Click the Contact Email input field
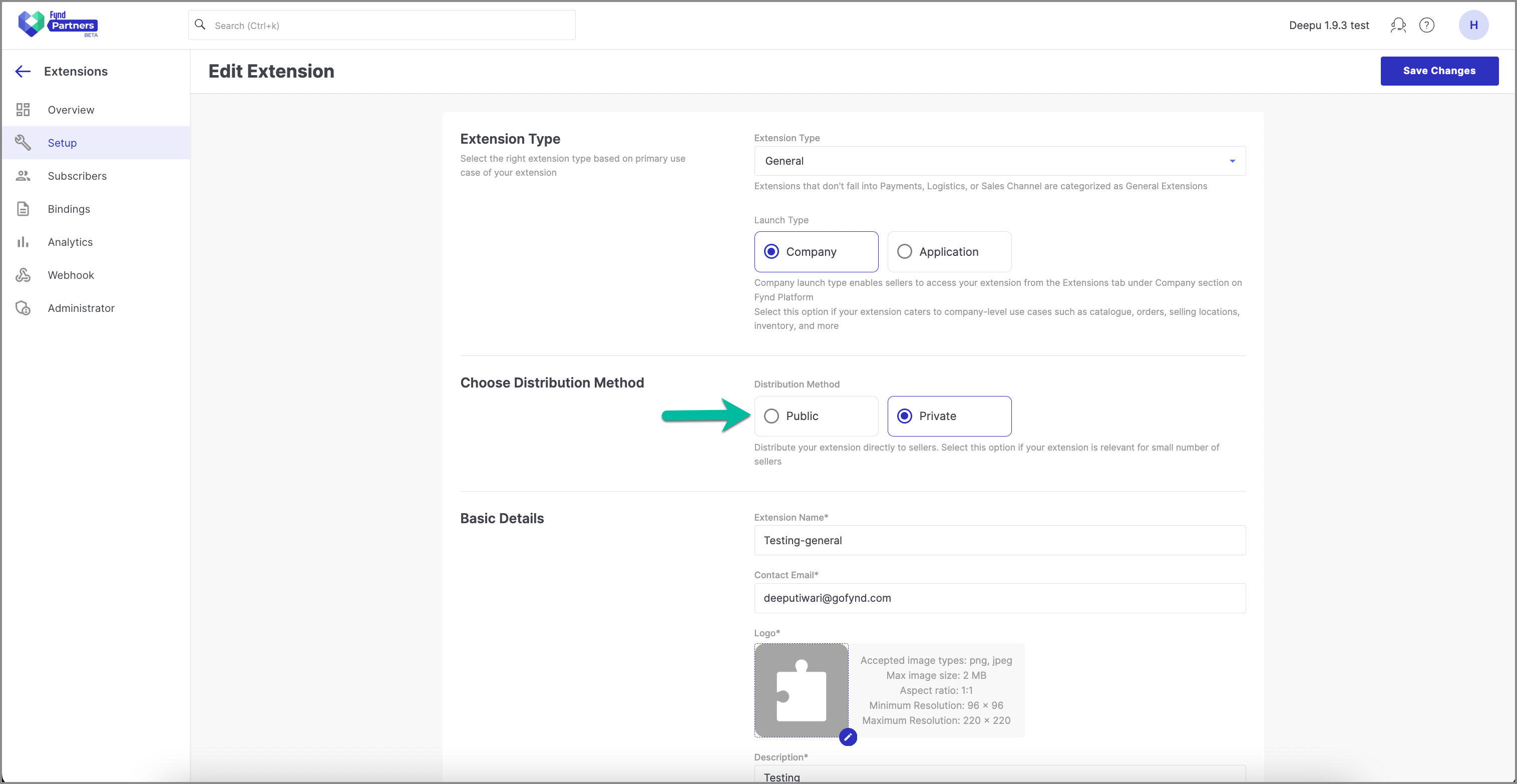 pos(1000,598)
